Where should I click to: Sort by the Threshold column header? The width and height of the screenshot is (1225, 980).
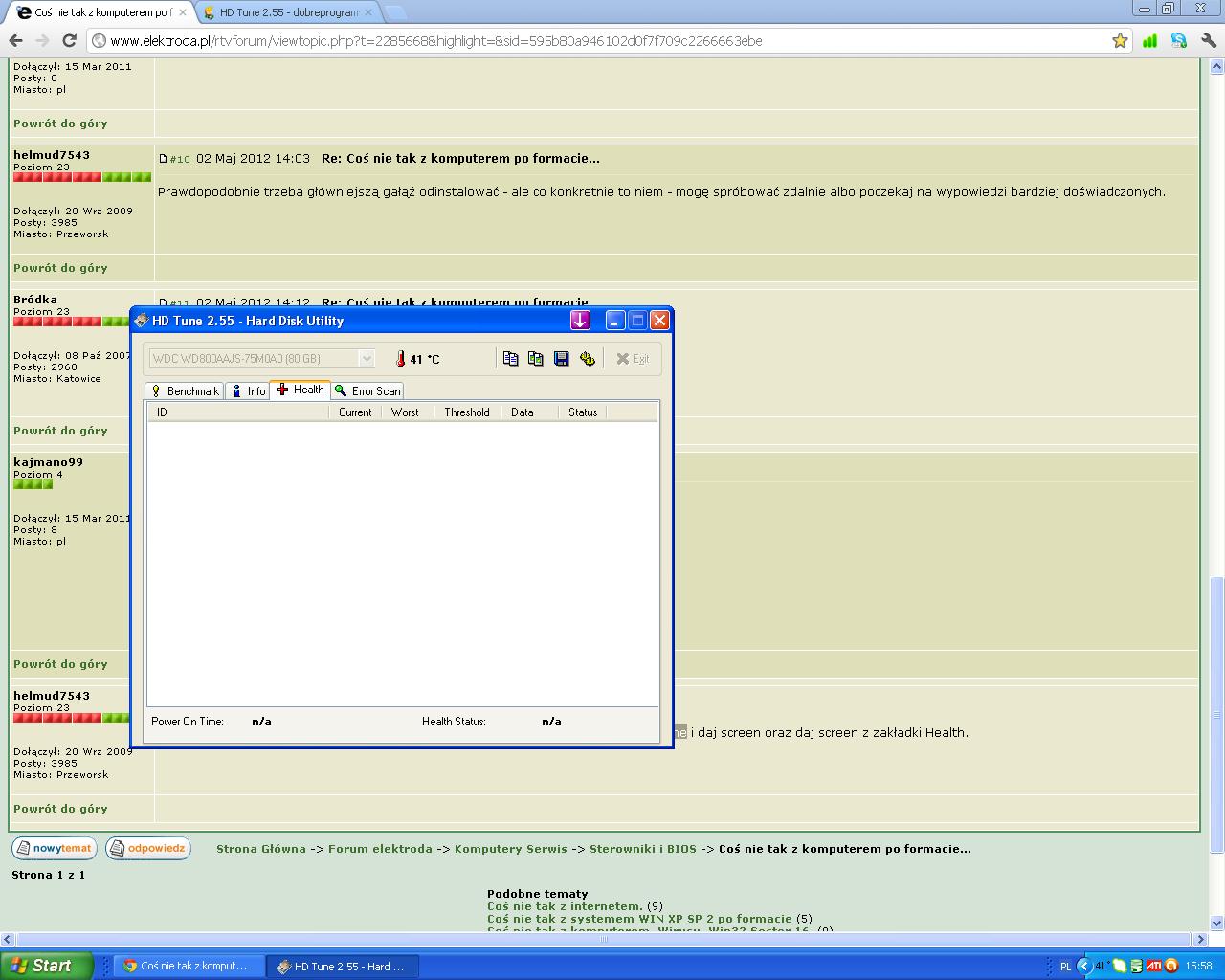coord(468,412)
